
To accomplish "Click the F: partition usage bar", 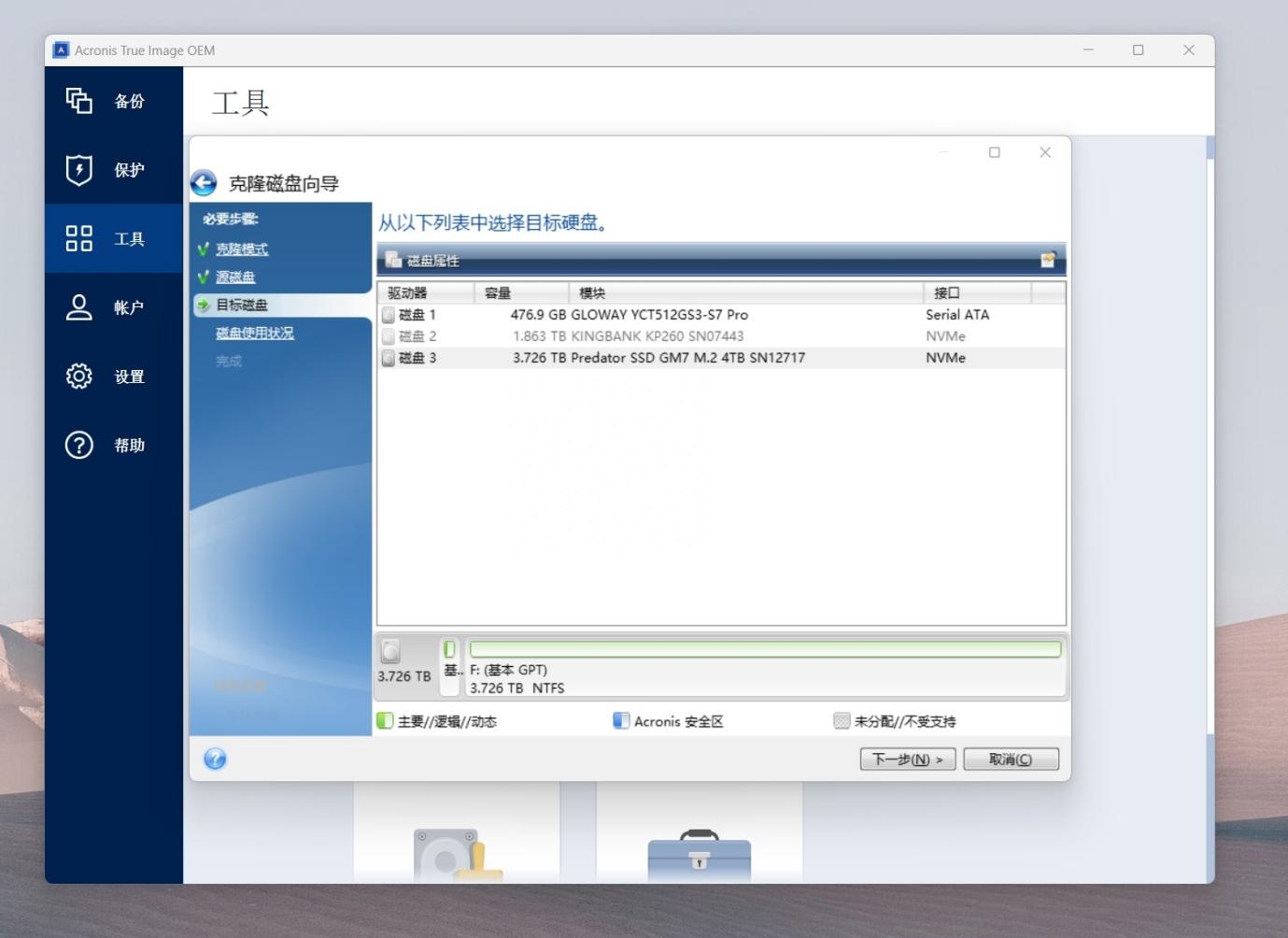I will coord(765,649).
